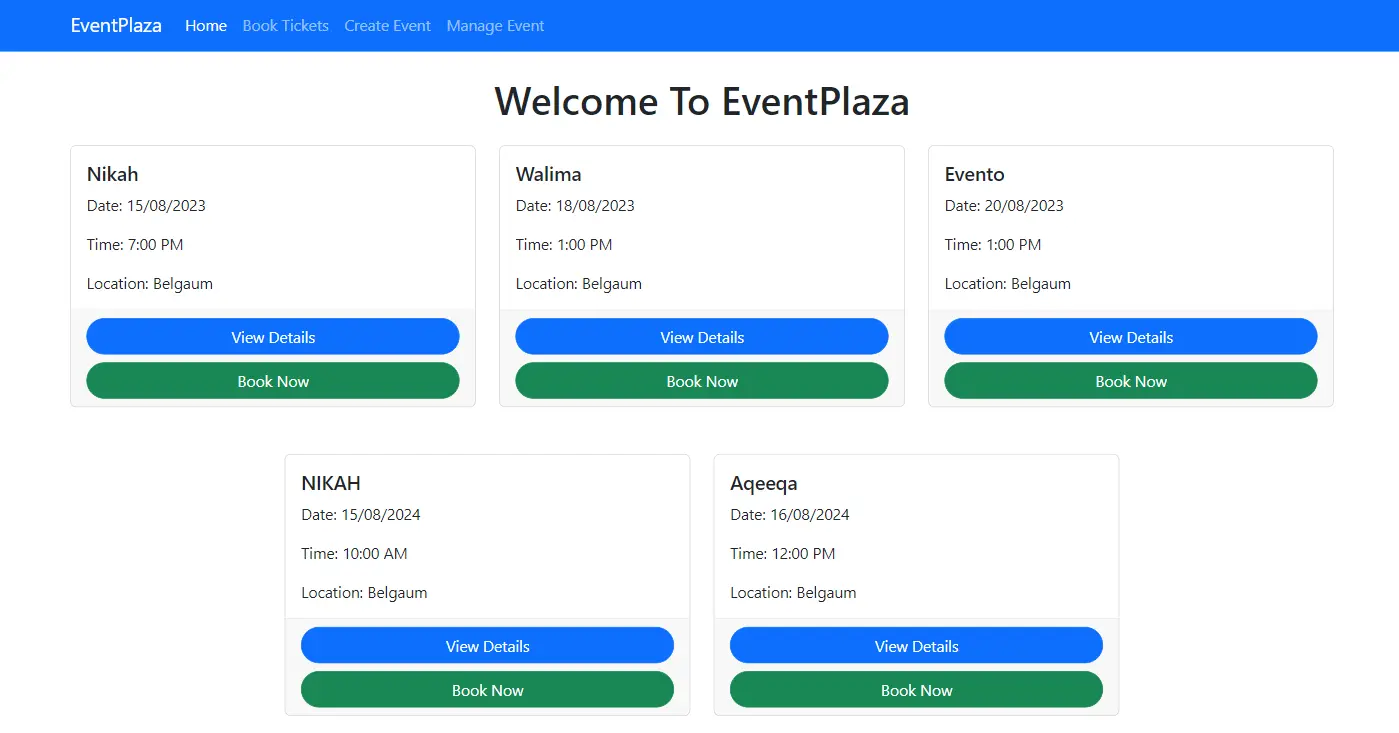Book Now for the Evento event
Screen dimensions: 1399x733
click(1131, 381)
